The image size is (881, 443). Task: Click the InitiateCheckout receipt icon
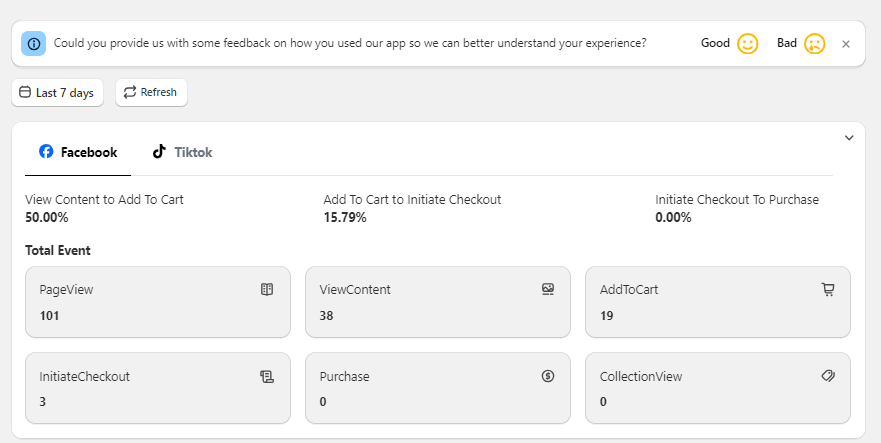267,377
